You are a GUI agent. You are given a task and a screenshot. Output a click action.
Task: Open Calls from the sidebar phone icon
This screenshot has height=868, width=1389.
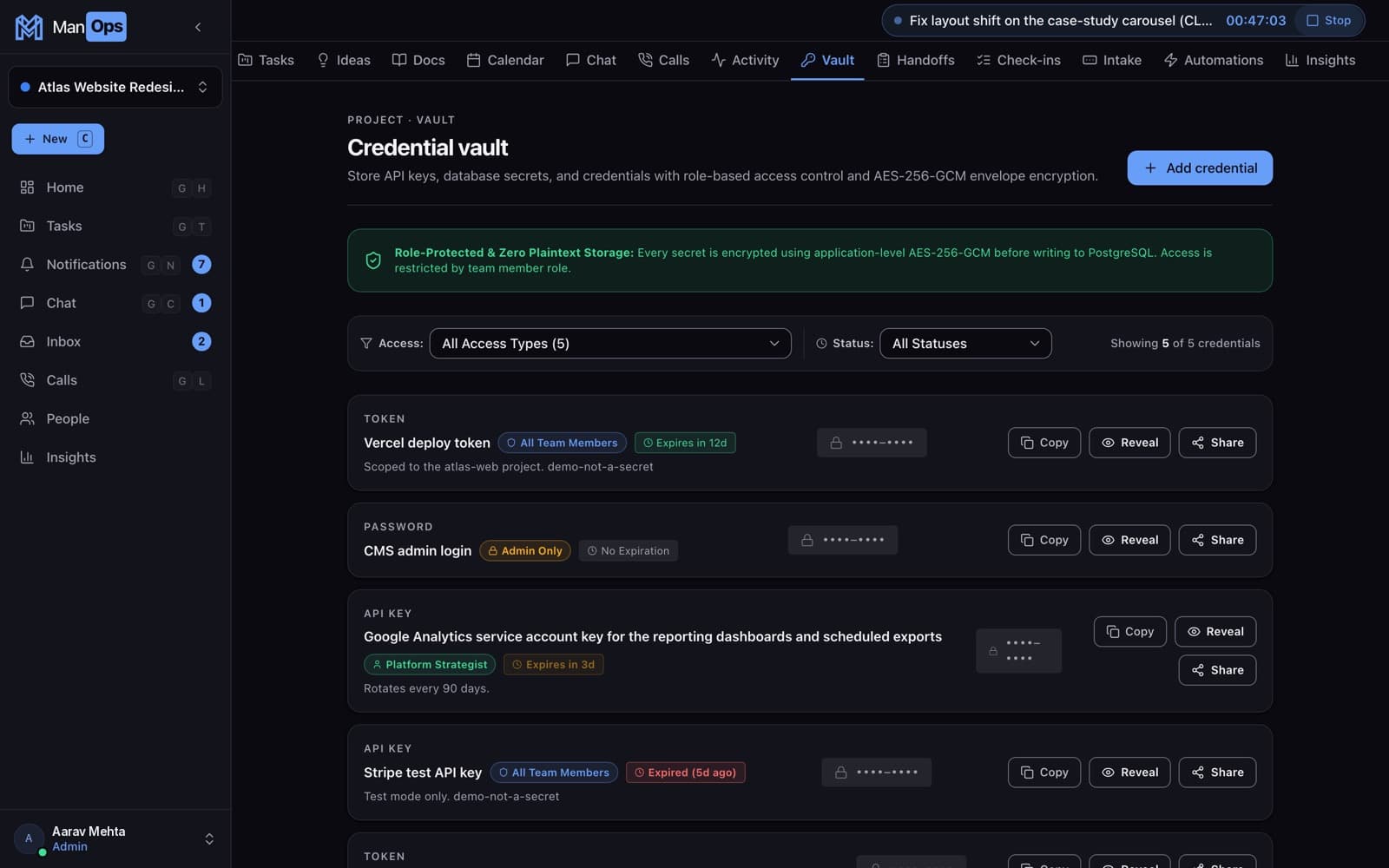(27, 380)
